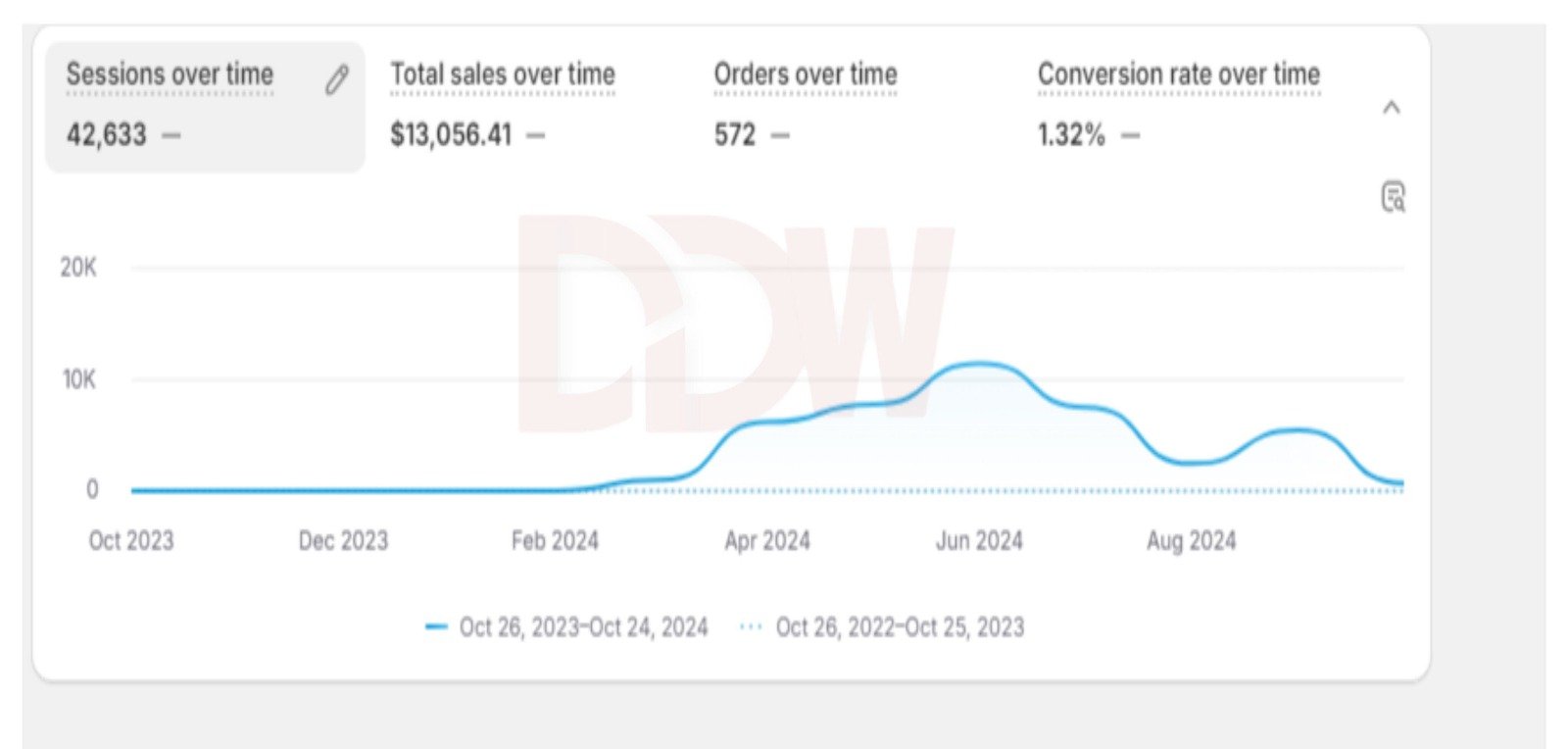This screenshot has height=749, width=1568.
Task: Click the $13,056.41 total sales figure
Action: point(451,134)
